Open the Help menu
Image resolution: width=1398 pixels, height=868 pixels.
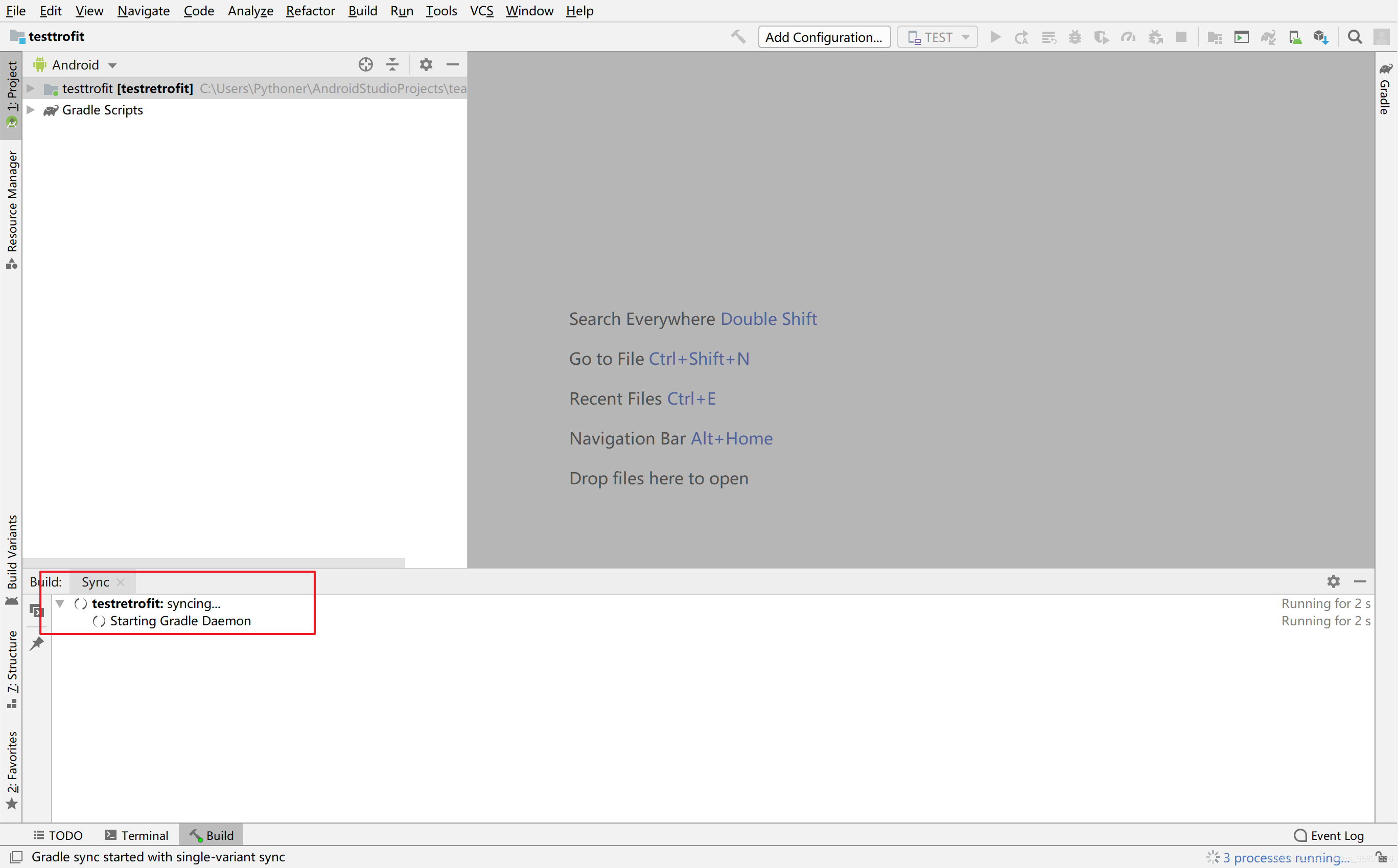(579, 11)
